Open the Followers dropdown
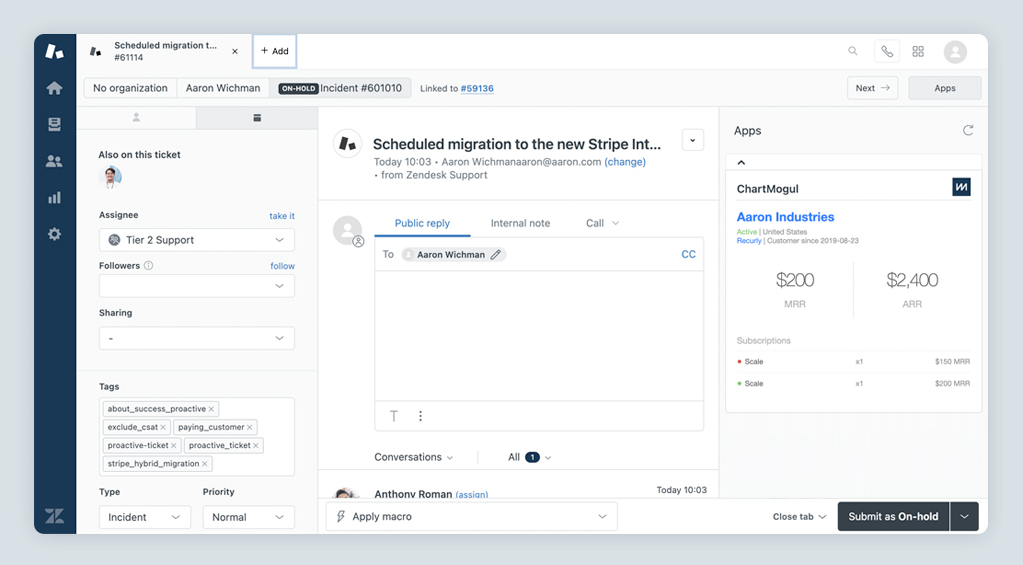 (x=196, y=286)
